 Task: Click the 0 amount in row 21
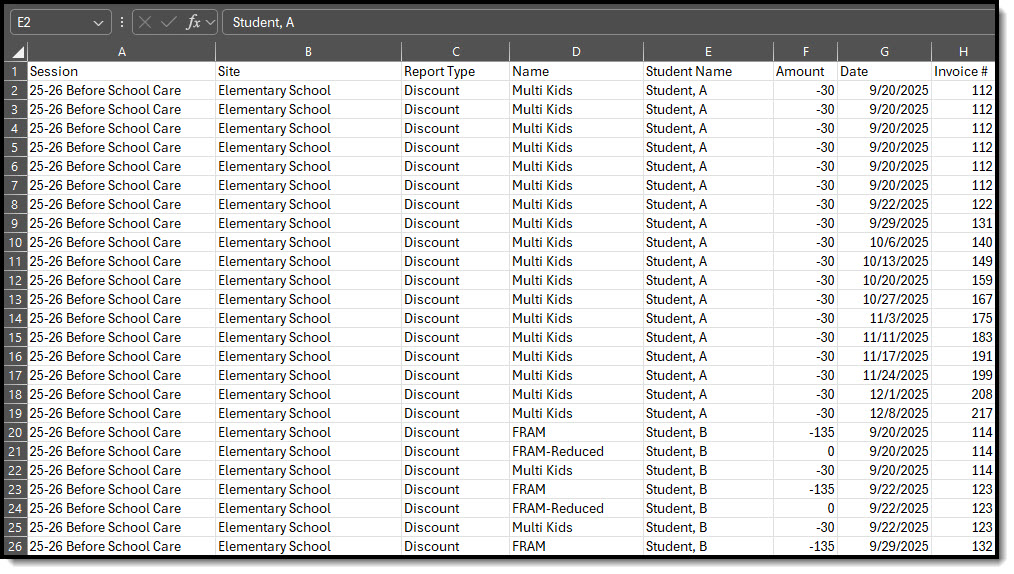805,451
